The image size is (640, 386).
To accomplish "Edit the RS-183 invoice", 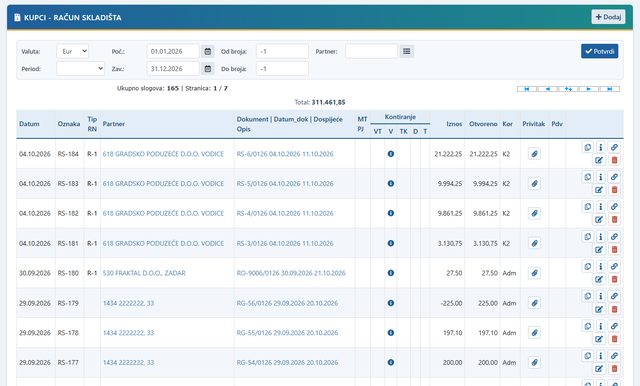I will (x=599, y=190).
